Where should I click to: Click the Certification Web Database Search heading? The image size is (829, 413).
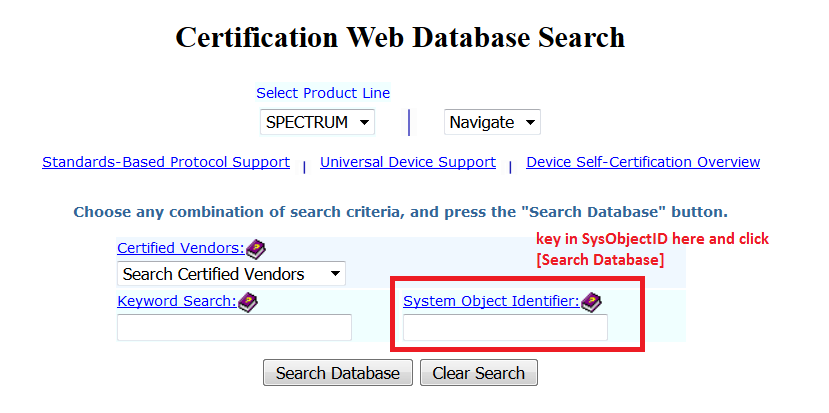point(400,38)
